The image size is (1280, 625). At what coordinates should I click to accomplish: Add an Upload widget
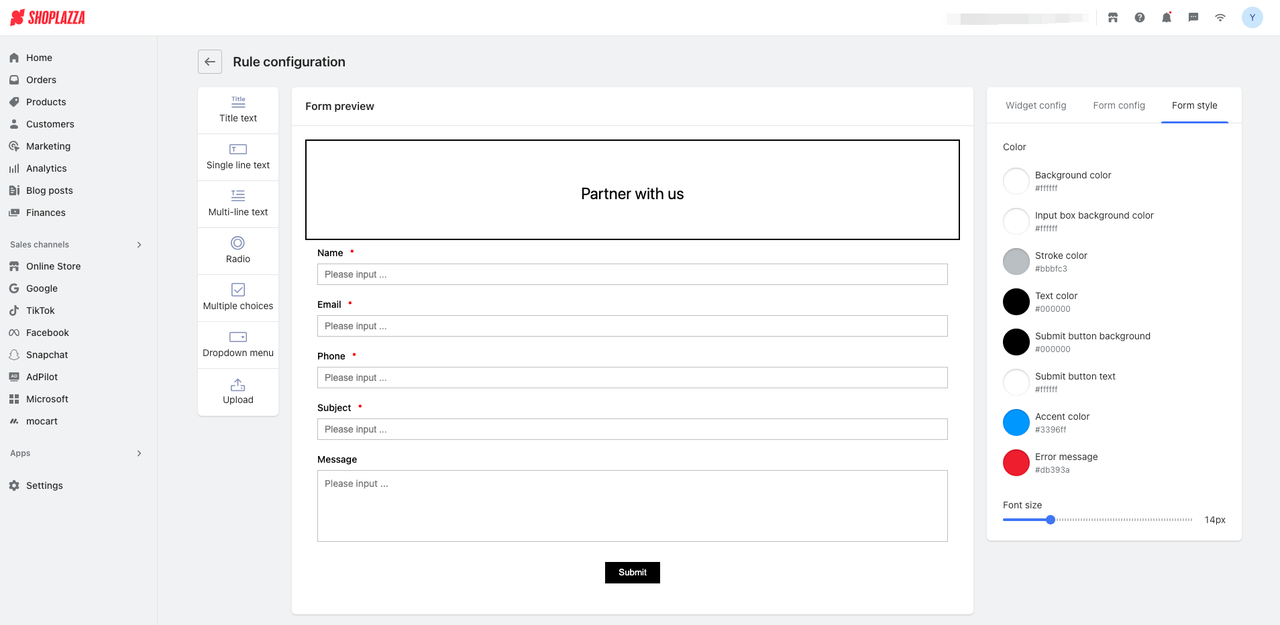(x=238, y=392)
